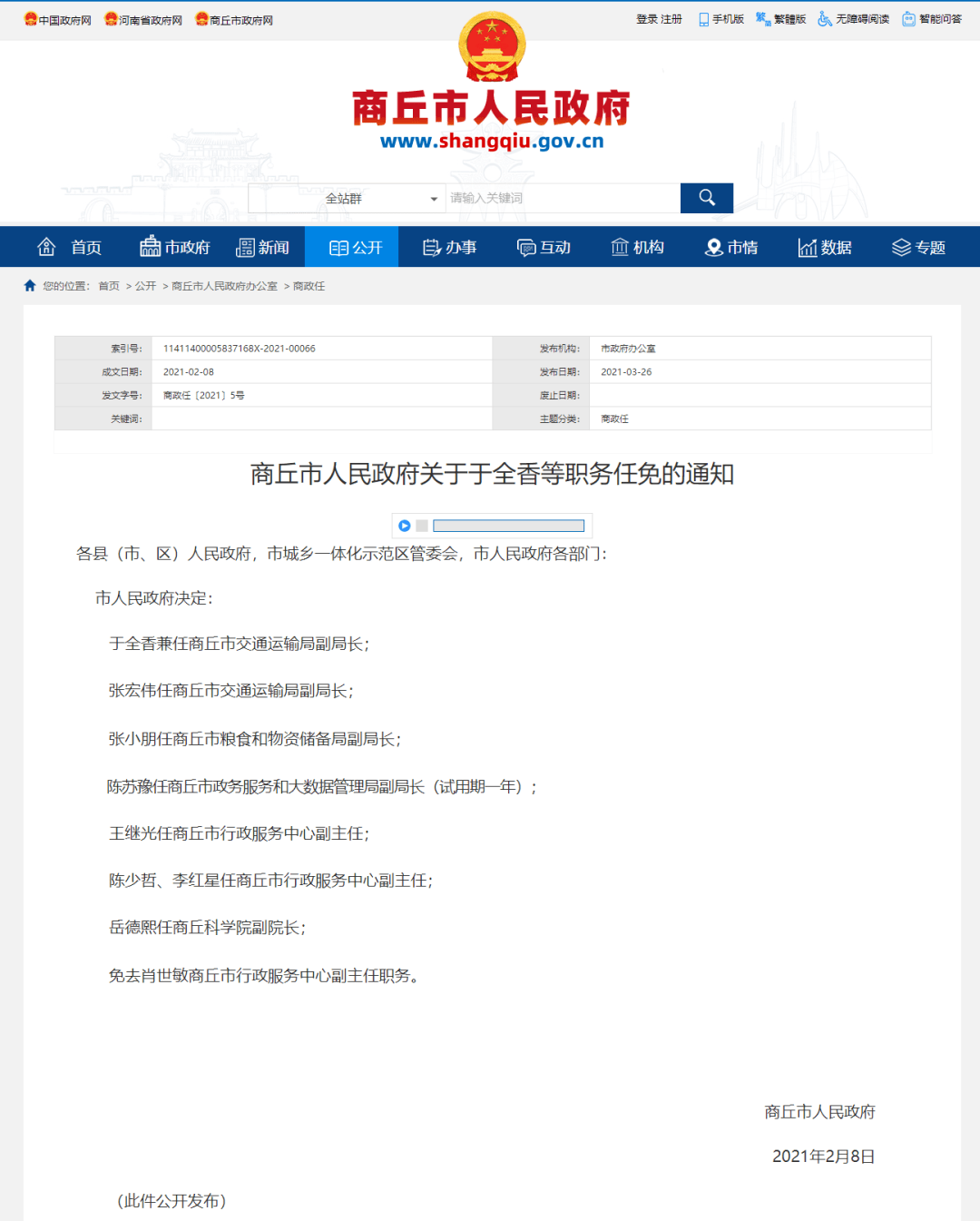Click the phone icon for 手机版
Viewport: 980px width, 1221px height.
coord(703,19)
